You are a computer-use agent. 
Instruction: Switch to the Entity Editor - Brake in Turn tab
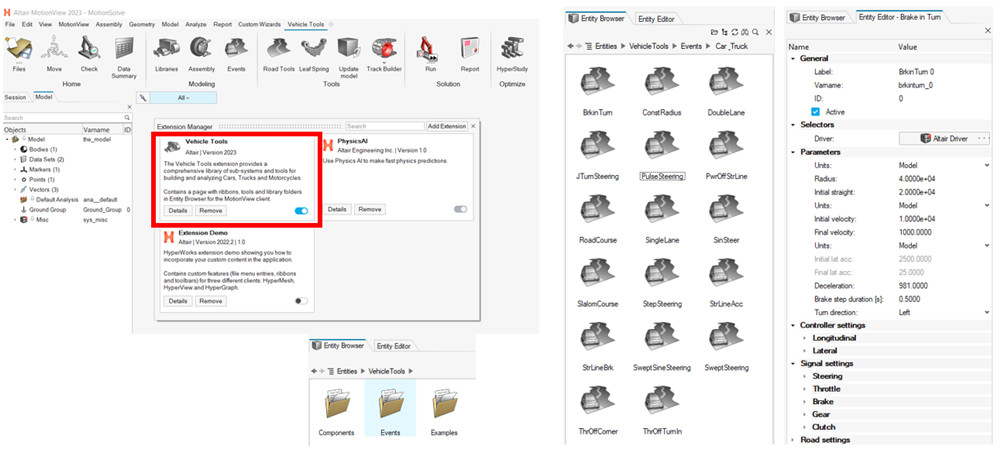point(899,18)
